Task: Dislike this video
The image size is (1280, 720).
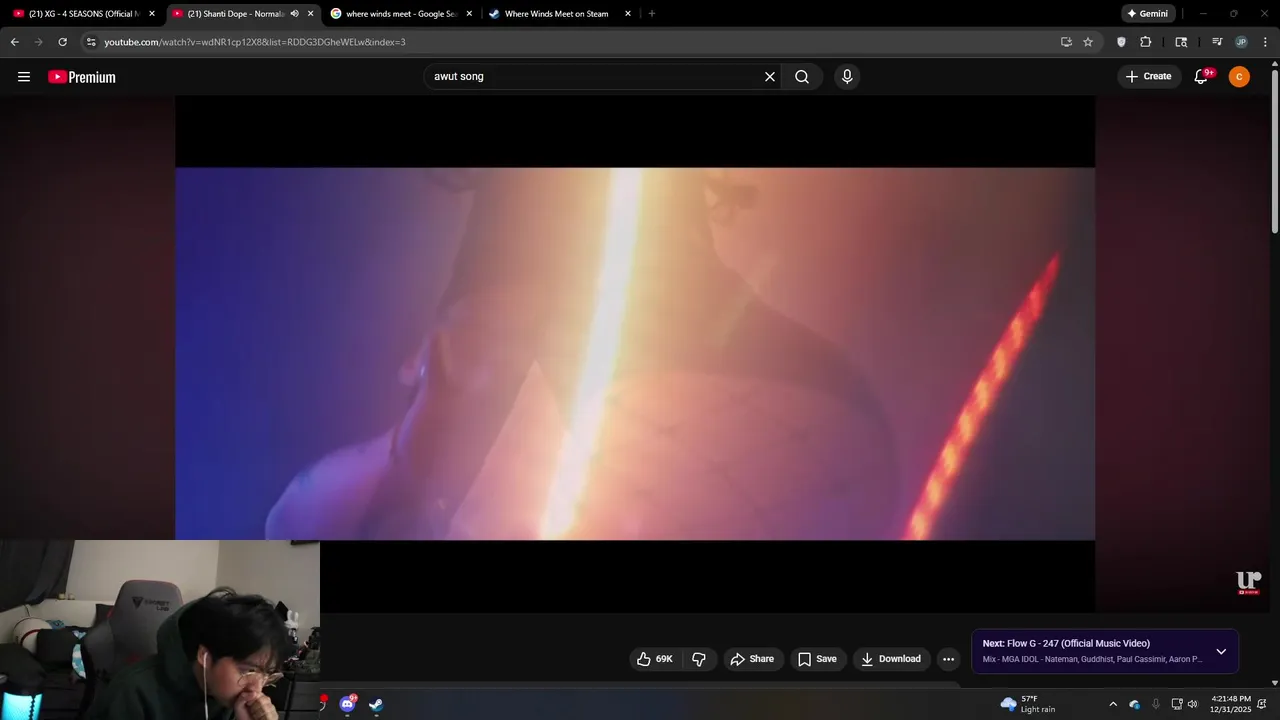Action: point(699,659)
